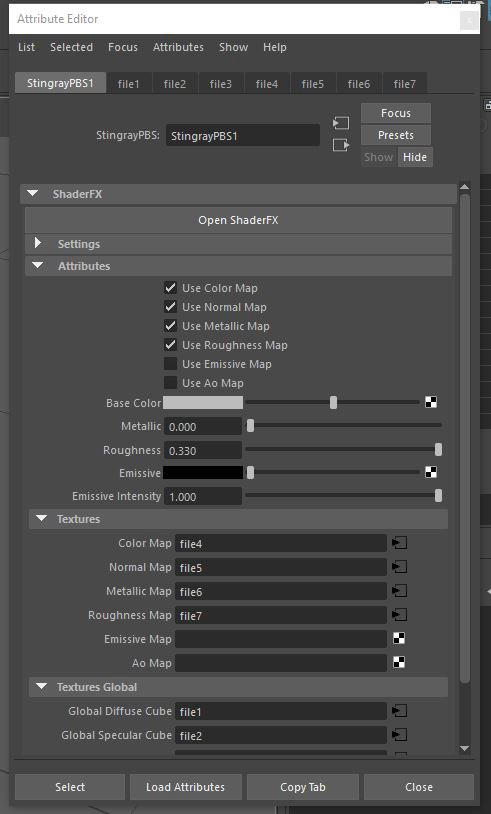Click Base Color checker map button

click(431, 402)
